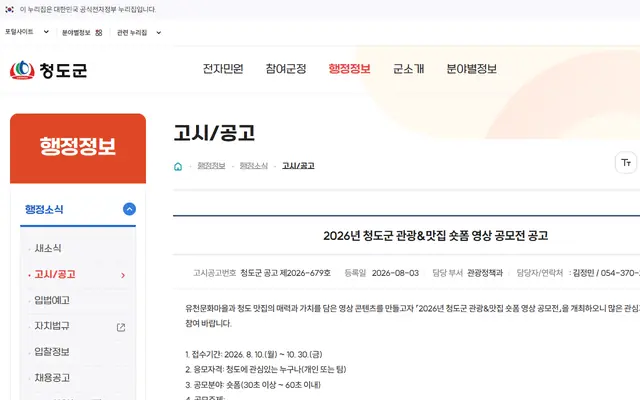The width and height of the screenshot is (640, 400).
Task: Click 행정소식 breadcrumb link
Action: [x=253, y=166]
